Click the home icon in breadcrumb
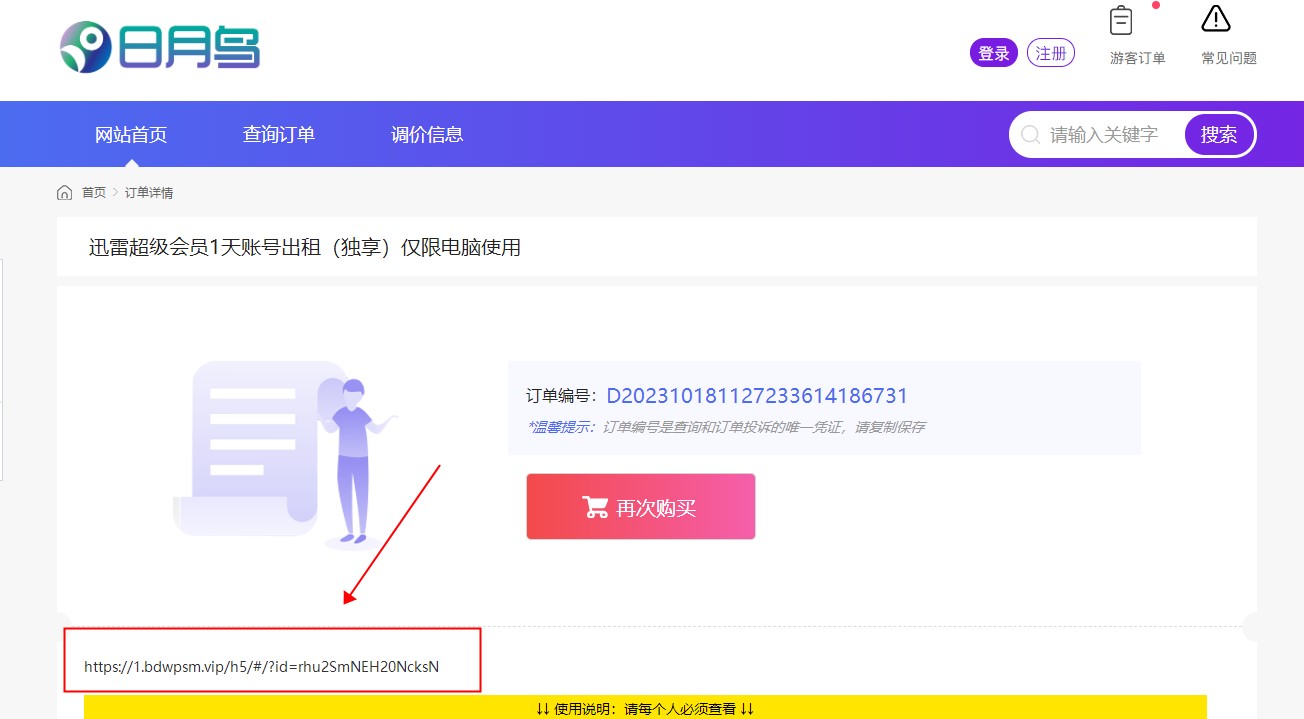The image size is (1304, 719). point(65,192)
